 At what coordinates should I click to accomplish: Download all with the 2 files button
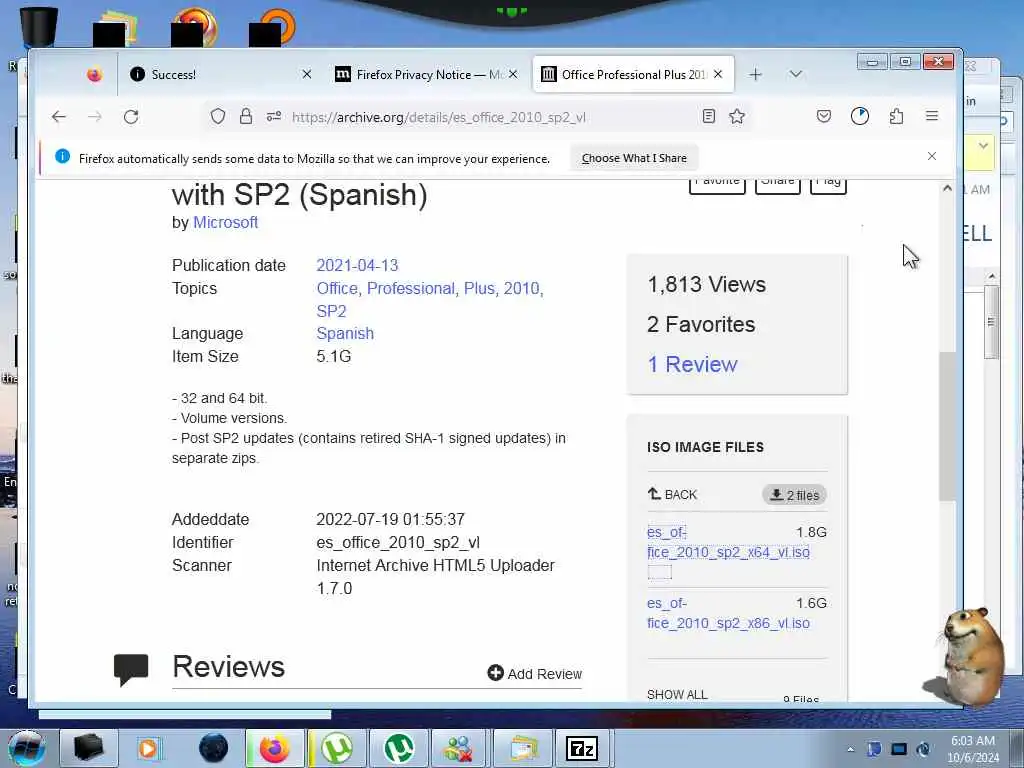[794, 495]
